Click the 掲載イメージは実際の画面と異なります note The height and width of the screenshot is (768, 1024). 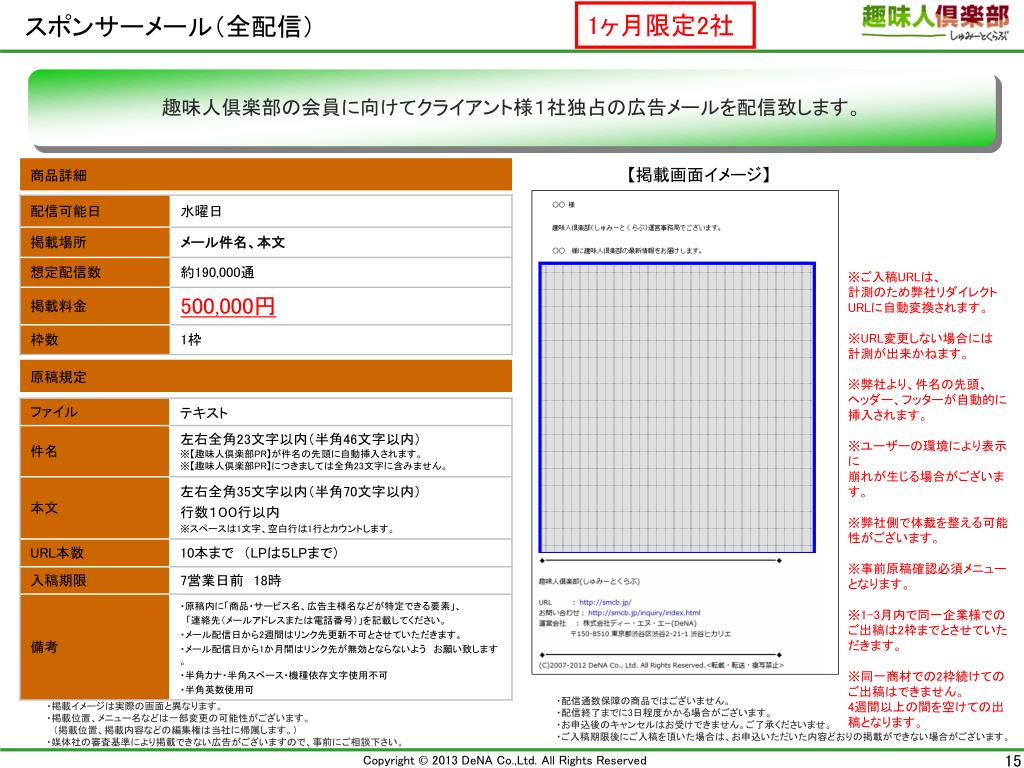pyautogui.click(x=135, y=706)
